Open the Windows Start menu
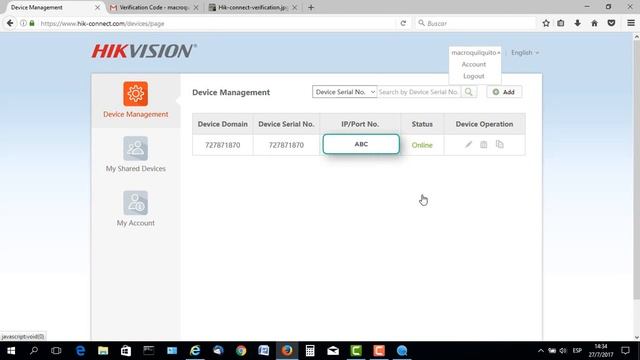The height and width of the screenshot is (360, 640). coord(11,351)
